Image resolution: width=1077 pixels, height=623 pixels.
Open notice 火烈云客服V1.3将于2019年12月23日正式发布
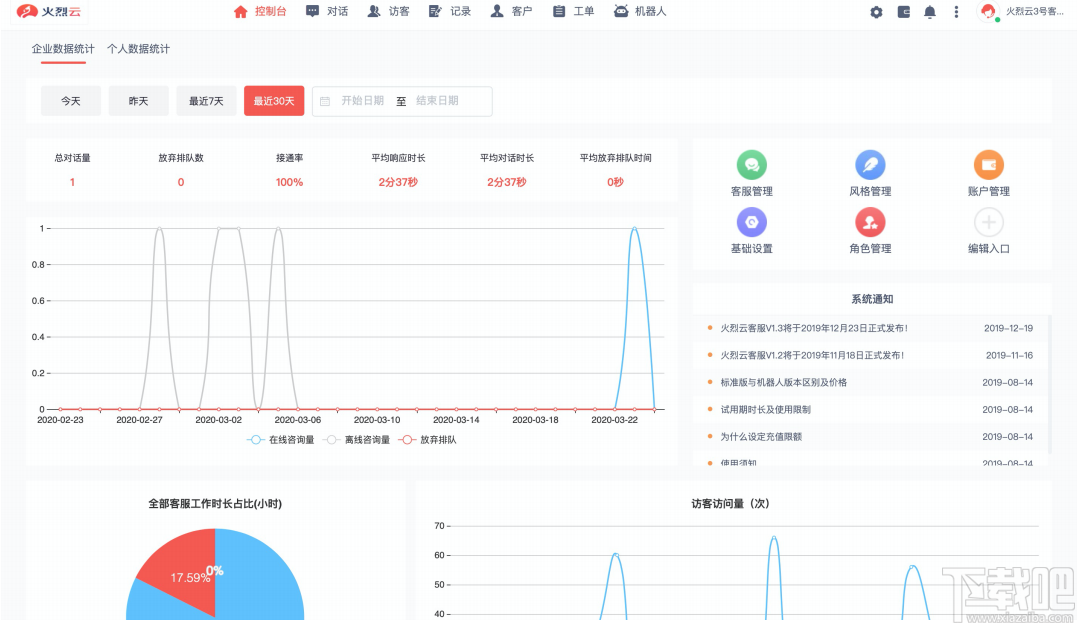tap(814, 328)
